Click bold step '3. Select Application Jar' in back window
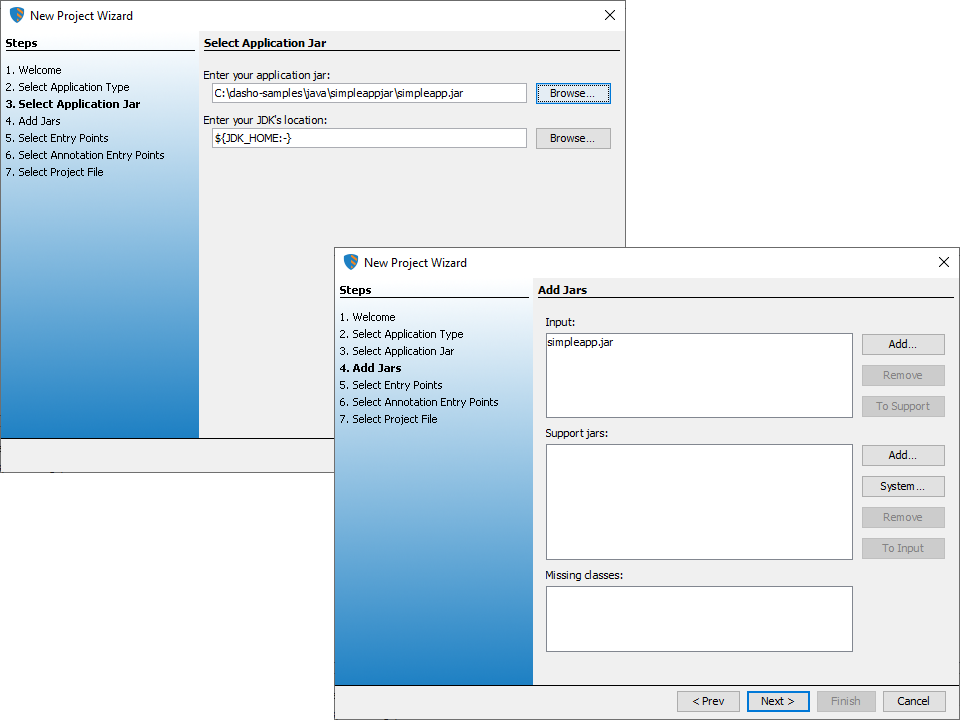The height and width of the screenshot is (720, 960). pyautogui.click(x=73, y=104)
